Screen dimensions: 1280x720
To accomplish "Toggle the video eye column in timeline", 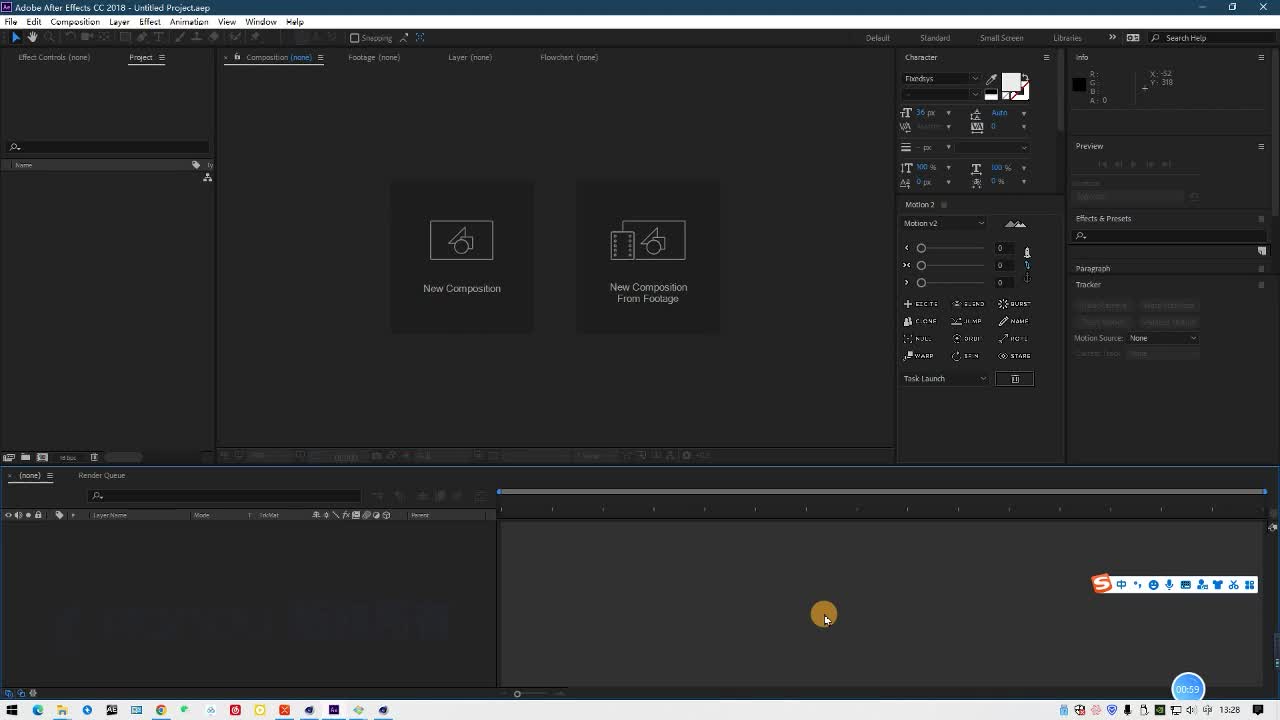I will pyautogui.click(x=8, y=515).
